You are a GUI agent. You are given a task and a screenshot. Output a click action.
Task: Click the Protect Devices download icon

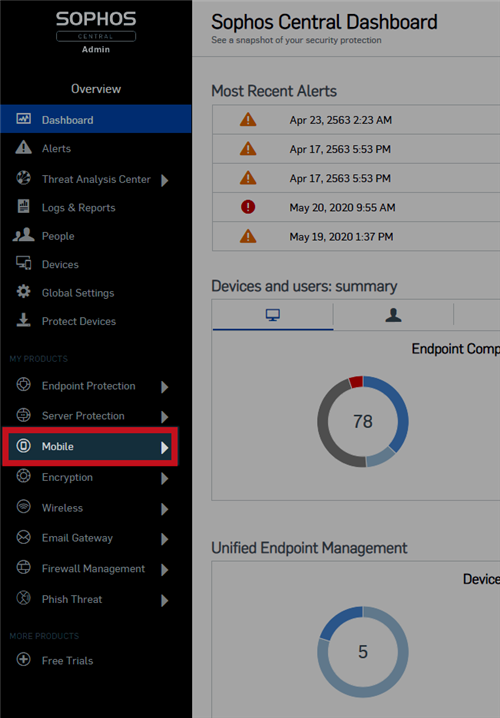(23, 320)
